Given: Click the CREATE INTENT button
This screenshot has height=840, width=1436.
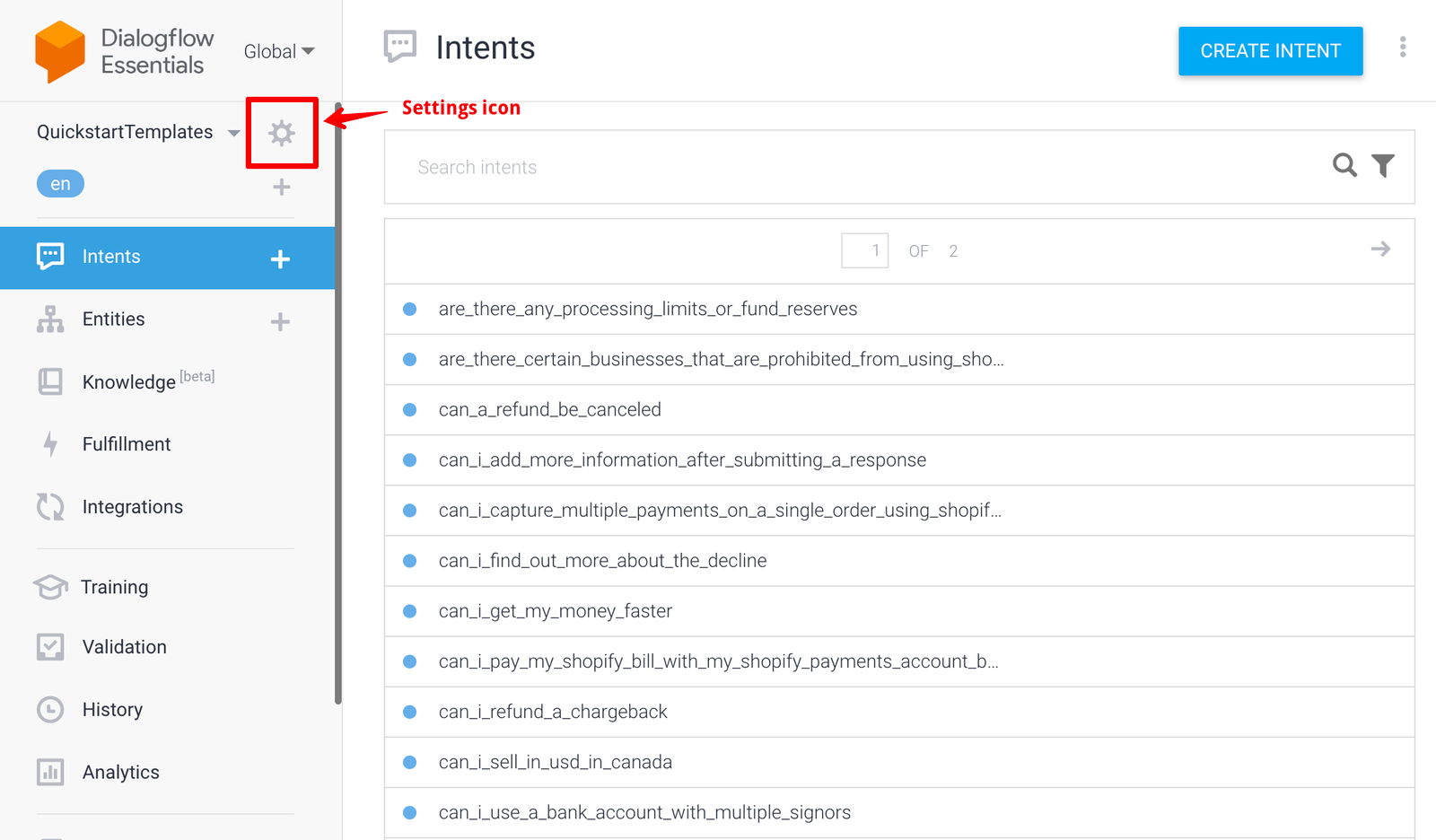Looking at the screenshot, I should (x=1270, y=51).
